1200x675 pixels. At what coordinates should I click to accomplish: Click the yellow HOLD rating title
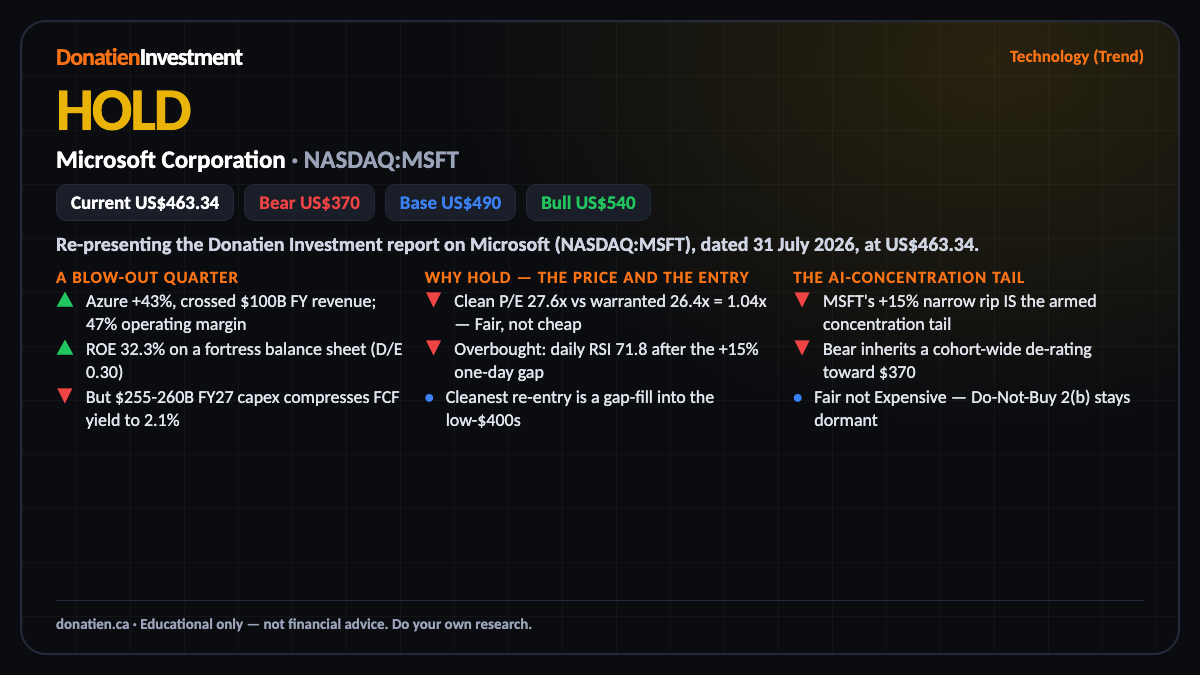tap(123, 110)
